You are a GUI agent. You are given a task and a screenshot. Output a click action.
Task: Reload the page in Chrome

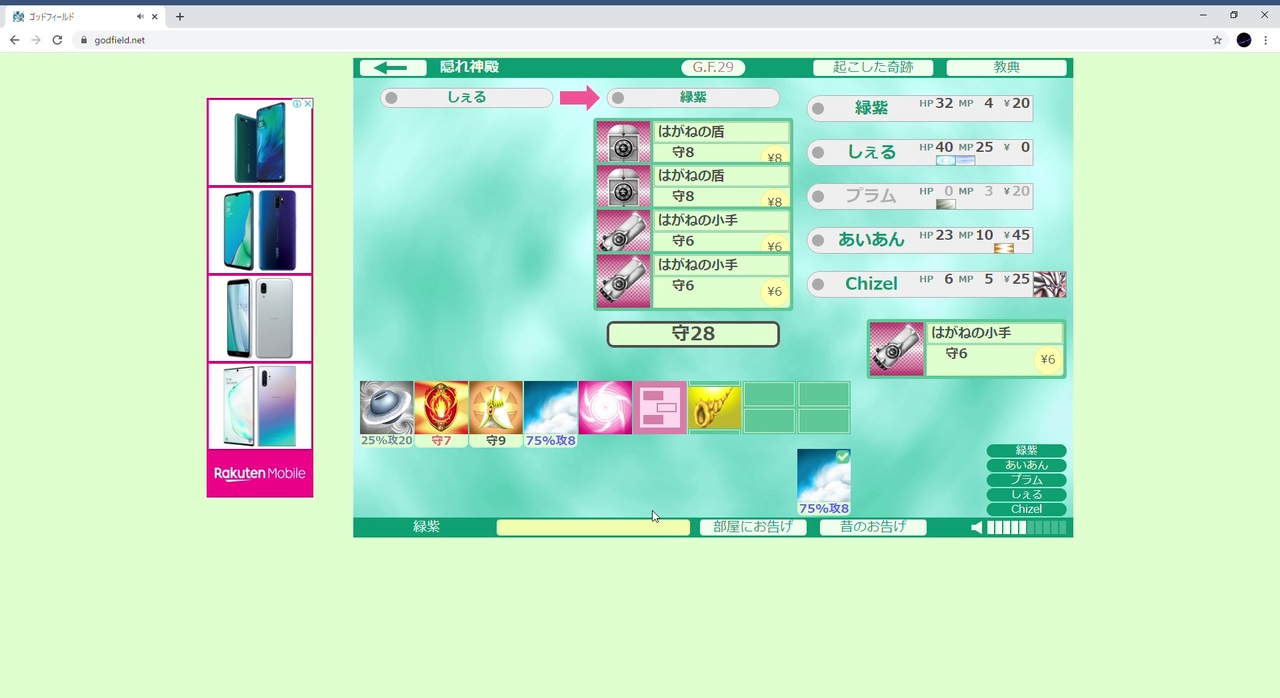coord(57,40)
